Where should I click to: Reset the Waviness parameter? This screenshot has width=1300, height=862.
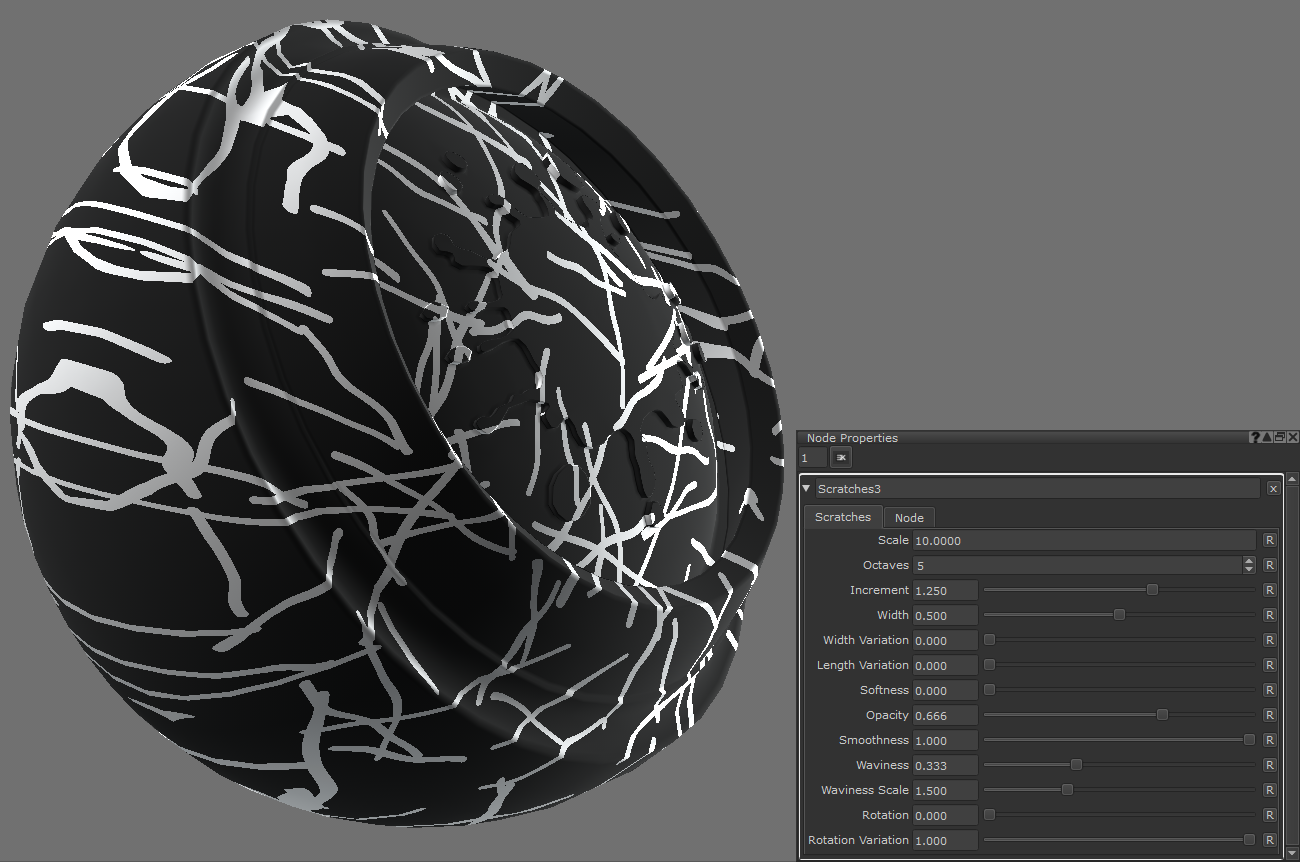point(1269,765)
